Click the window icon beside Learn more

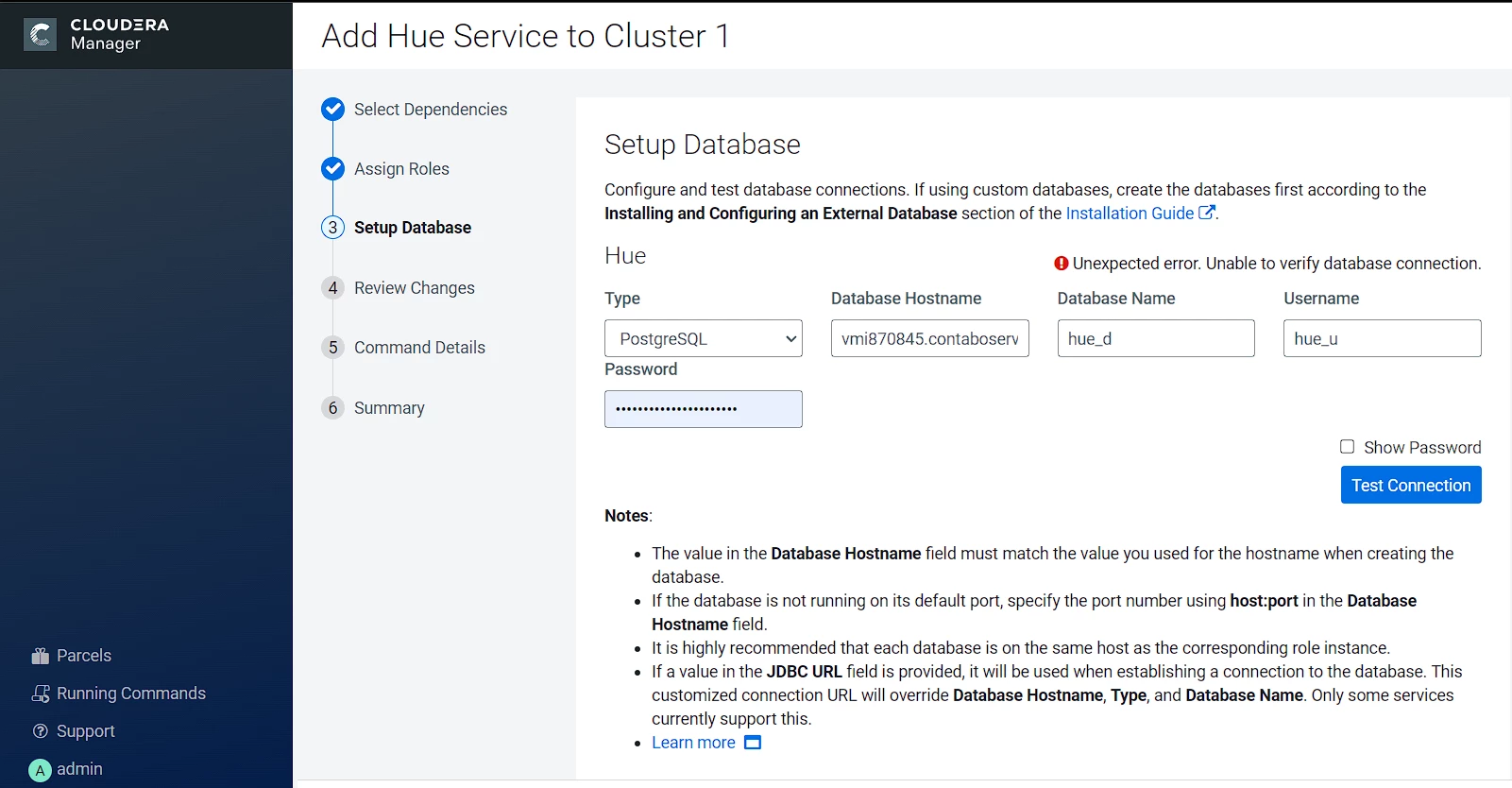[753, 743]
